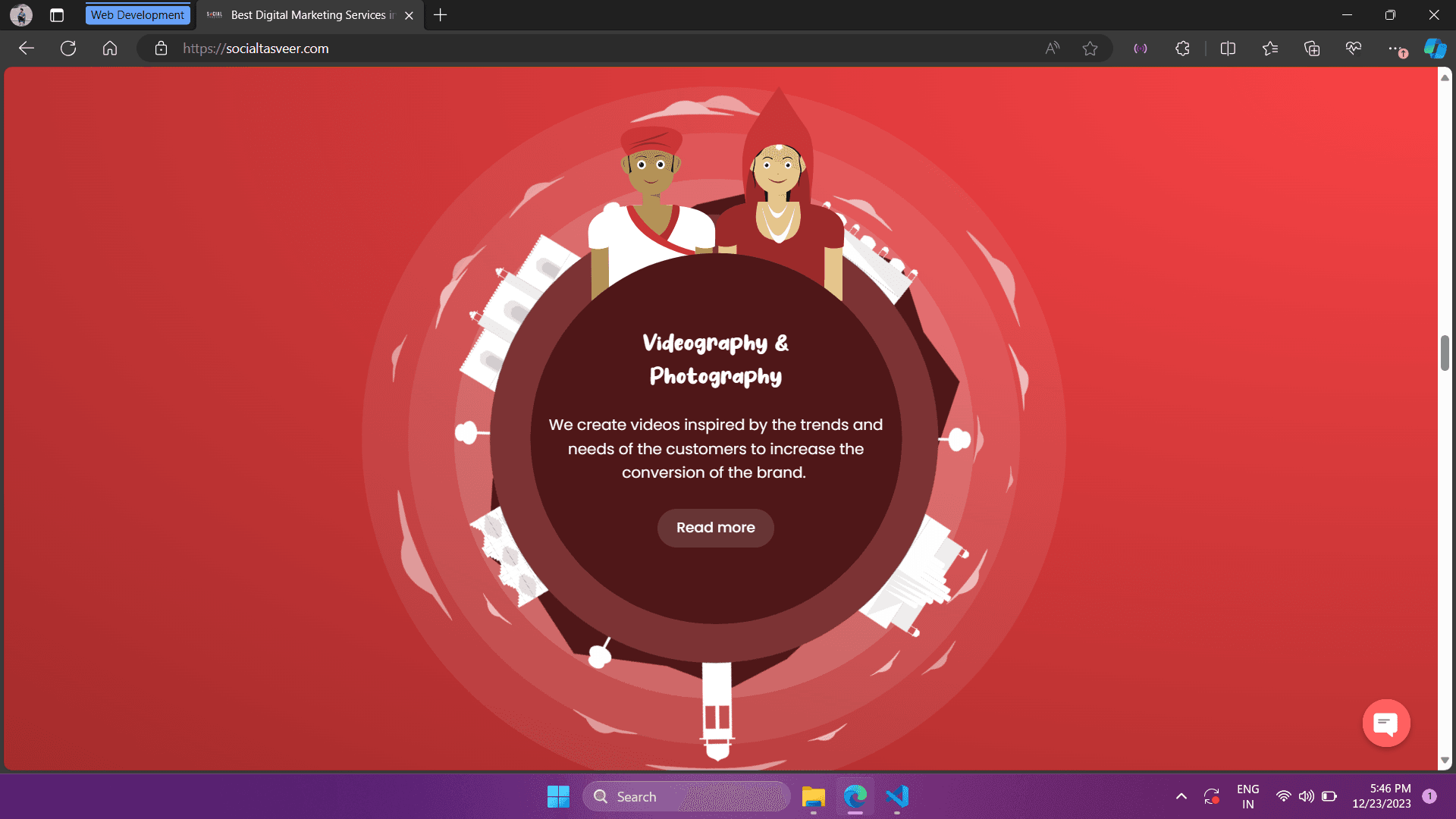The width and height of the screenshot is (1456, 819).
Task: Open the Extensions puzzle icon
Action: click(1182, 49)
